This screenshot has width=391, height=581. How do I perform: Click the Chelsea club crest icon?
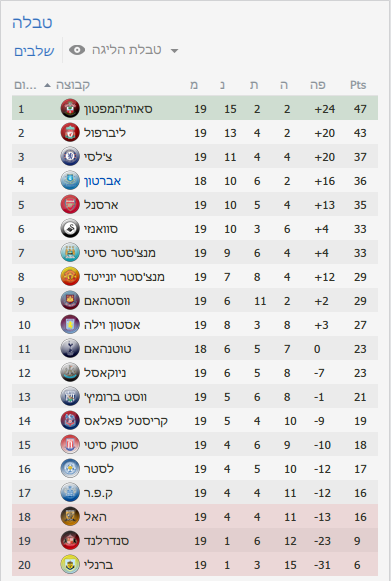[70, 157]
